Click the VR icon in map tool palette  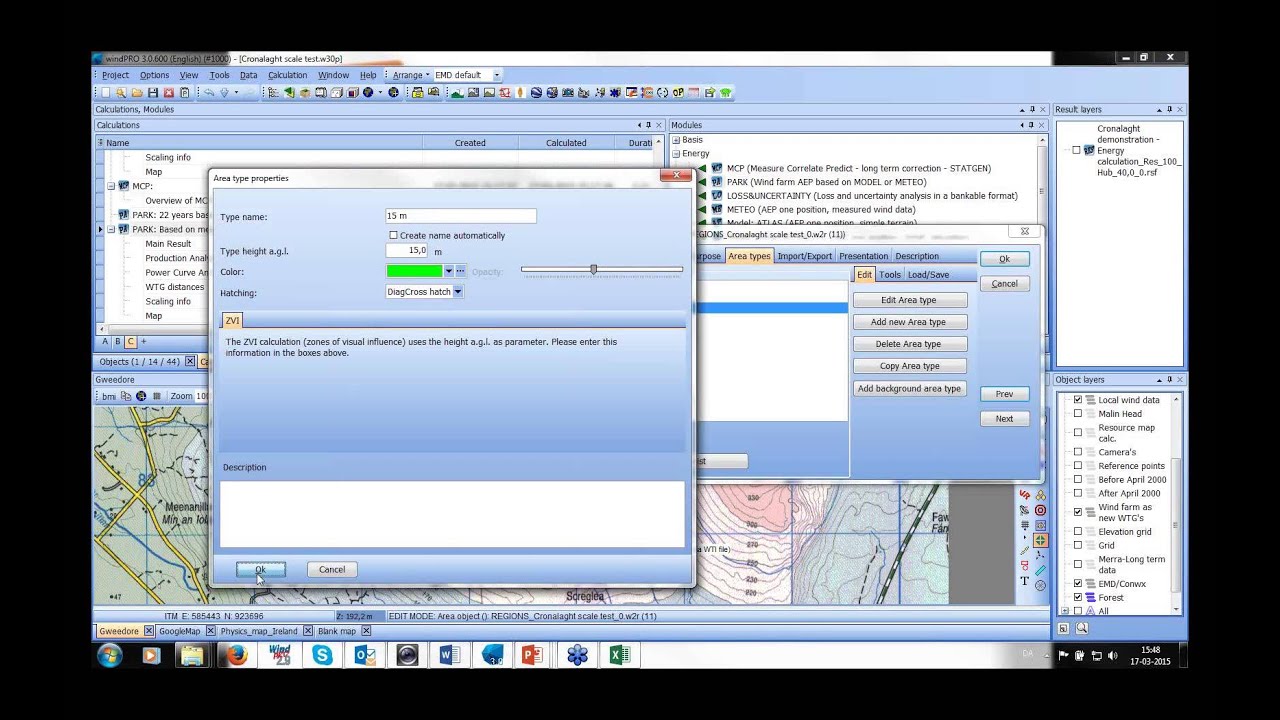tap(1025, 495)
